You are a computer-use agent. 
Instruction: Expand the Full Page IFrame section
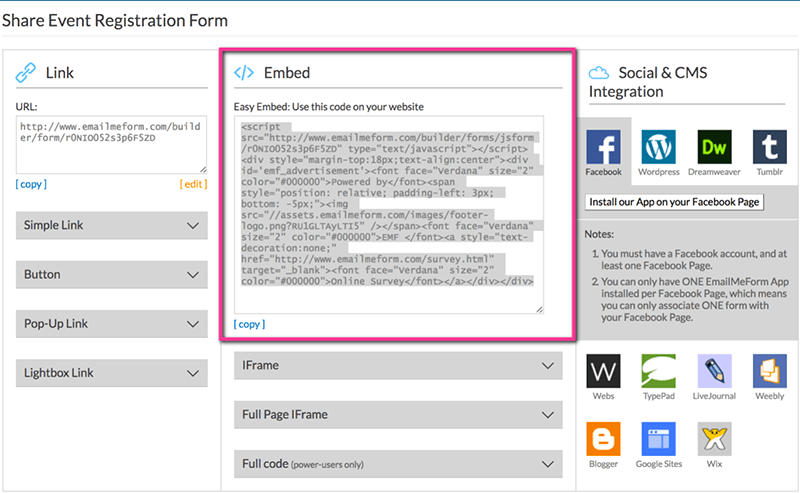(398, 414)
